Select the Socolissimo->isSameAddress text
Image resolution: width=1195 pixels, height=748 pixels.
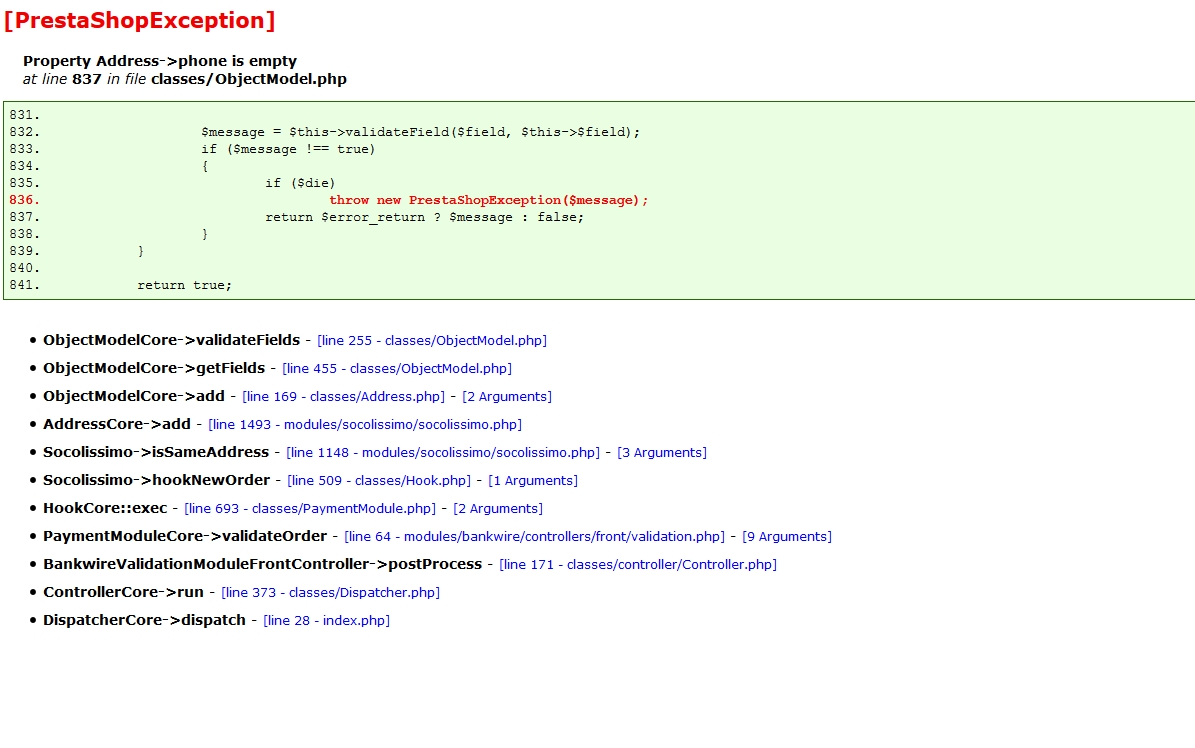(156, 452)
